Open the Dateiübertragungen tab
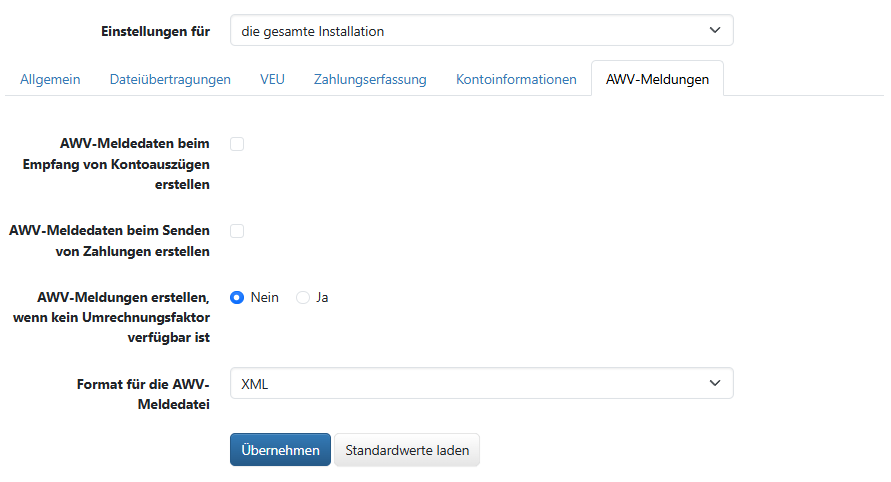 tap(170, 79)
